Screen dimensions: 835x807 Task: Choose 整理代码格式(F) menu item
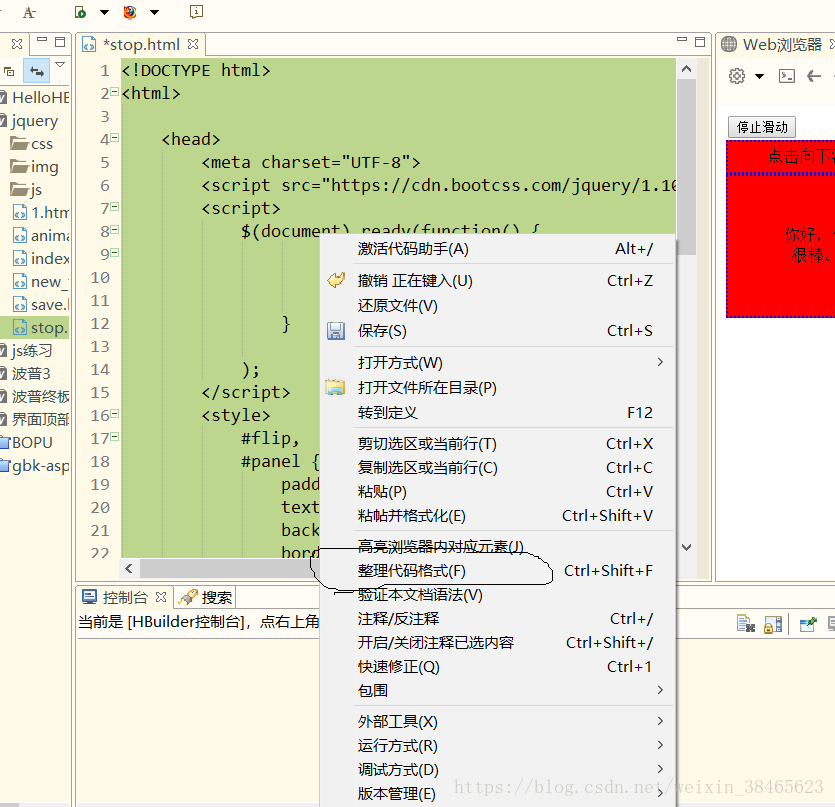498,571
